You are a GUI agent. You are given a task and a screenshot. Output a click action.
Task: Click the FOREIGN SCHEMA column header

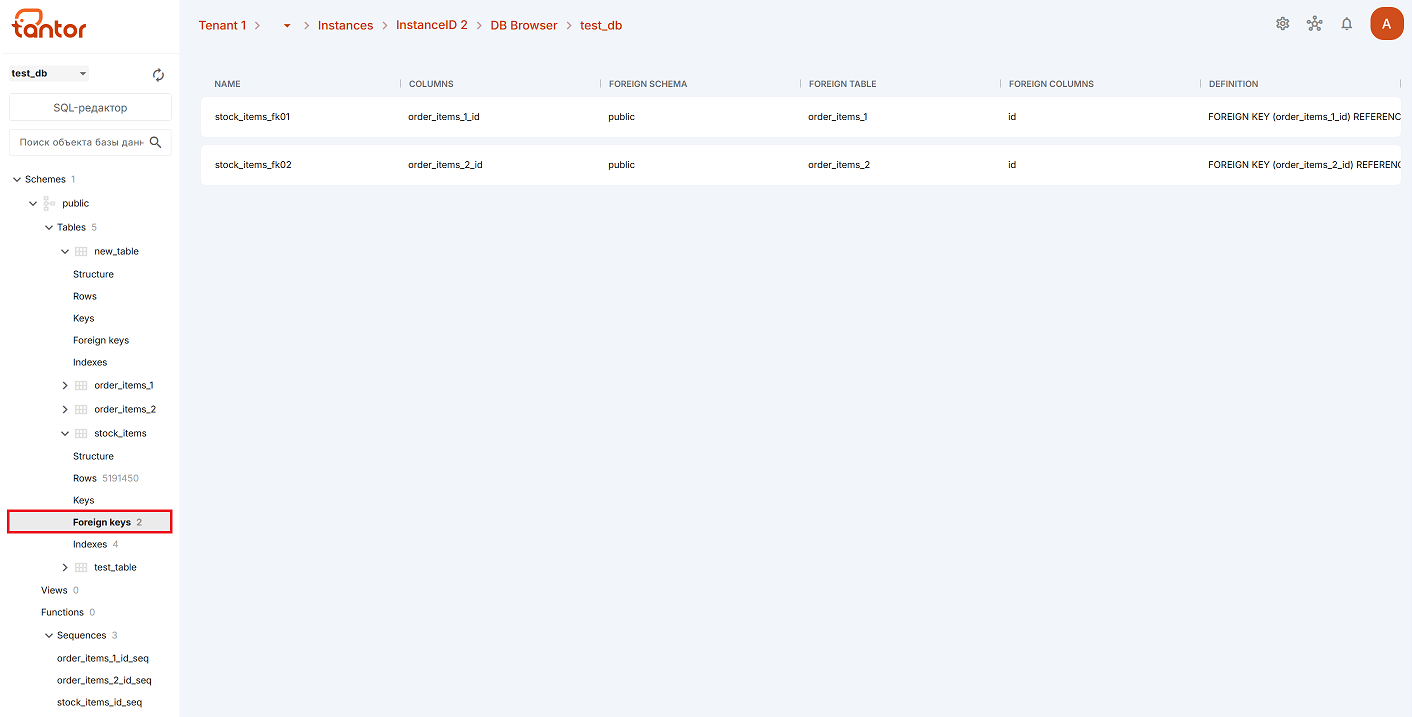pos(648,84)
